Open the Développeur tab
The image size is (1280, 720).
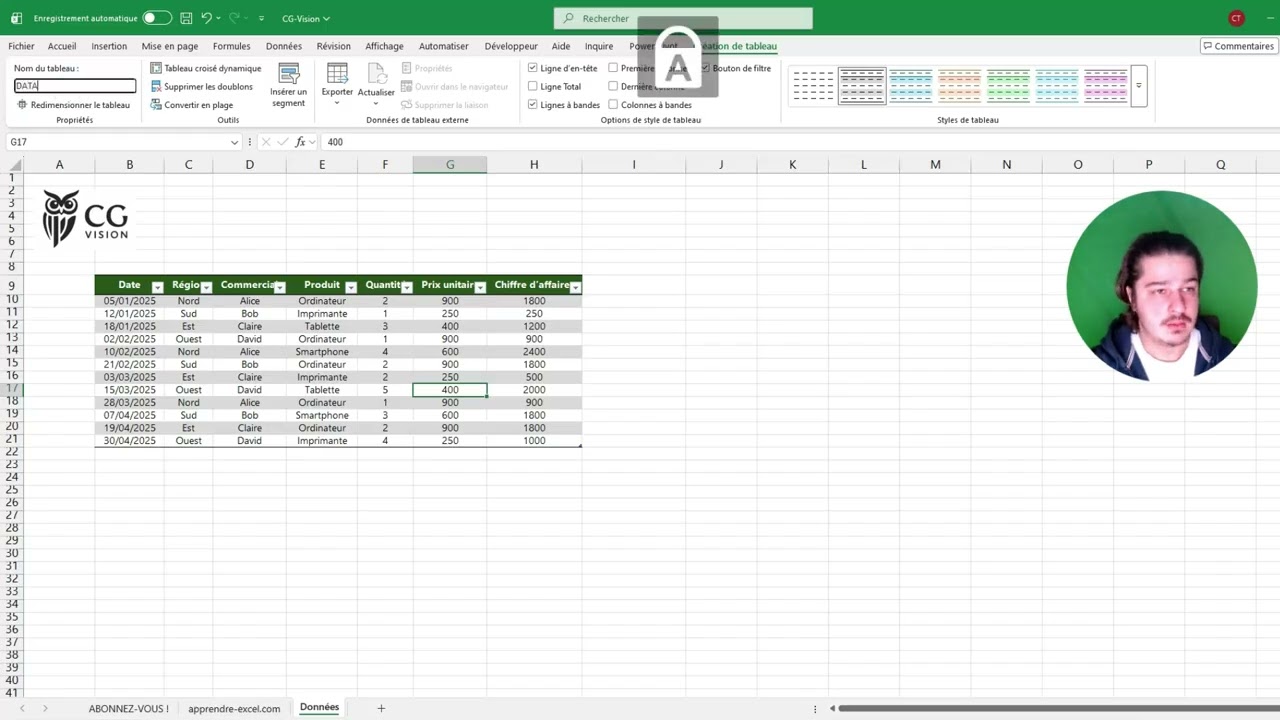511,46
